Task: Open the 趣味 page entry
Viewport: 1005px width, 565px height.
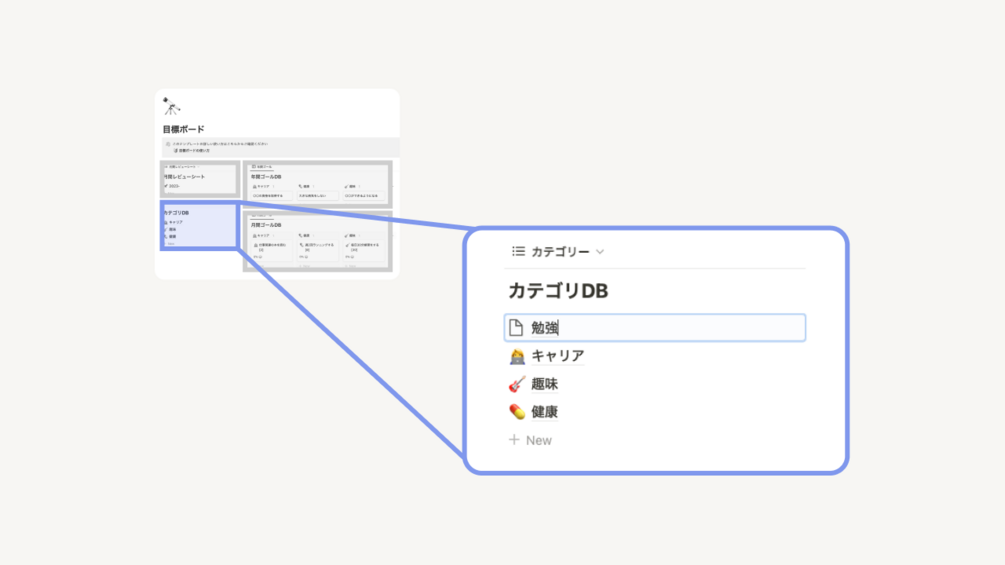Action: coord(545,384)
